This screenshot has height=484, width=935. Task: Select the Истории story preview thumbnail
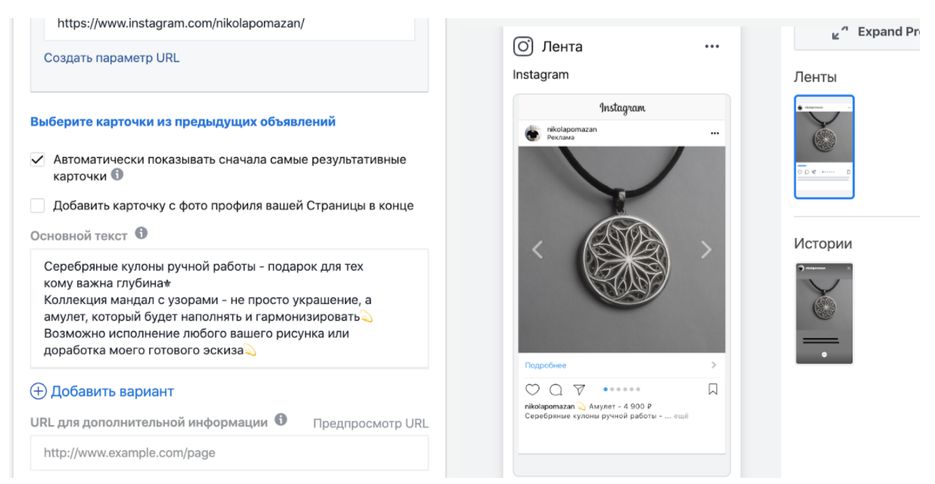click(824, 314)
